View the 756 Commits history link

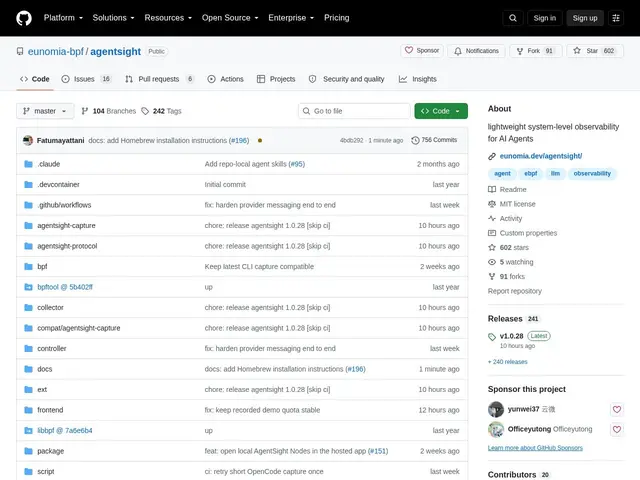[x=434, y=140]
